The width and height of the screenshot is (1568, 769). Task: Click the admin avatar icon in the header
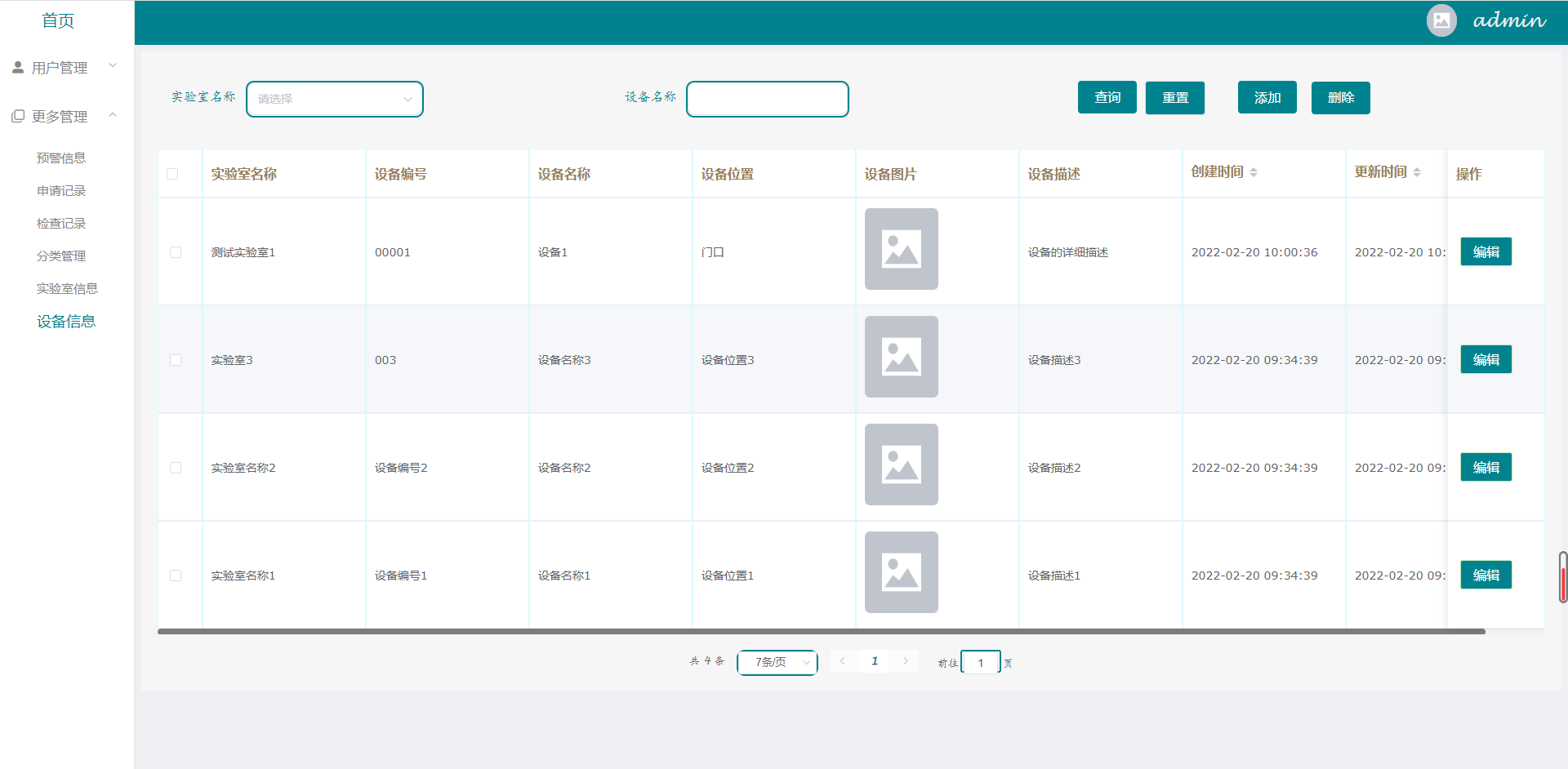[1441, 20]
